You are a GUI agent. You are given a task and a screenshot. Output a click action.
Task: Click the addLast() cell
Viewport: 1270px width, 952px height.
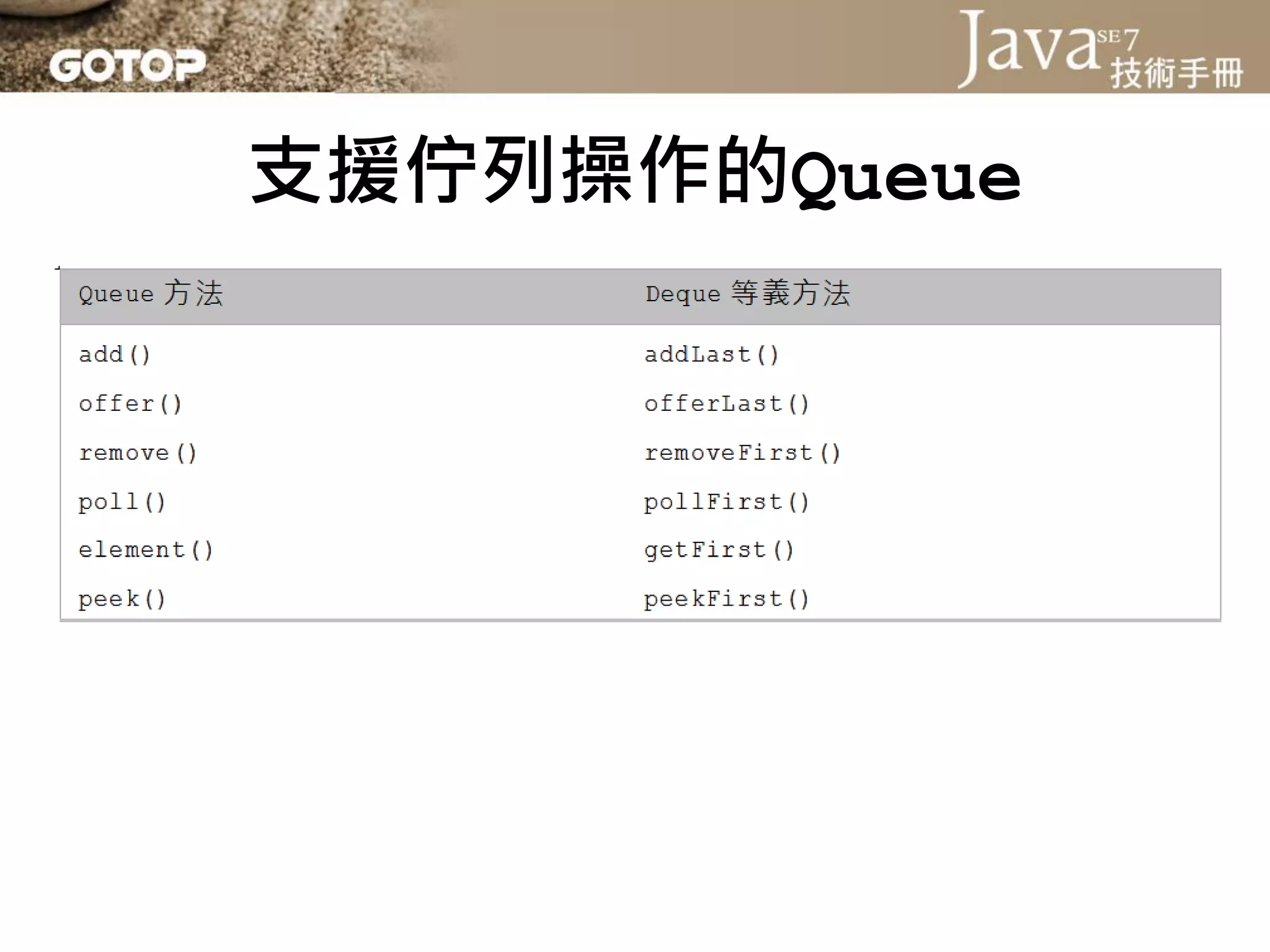click(x=711, y=355)
